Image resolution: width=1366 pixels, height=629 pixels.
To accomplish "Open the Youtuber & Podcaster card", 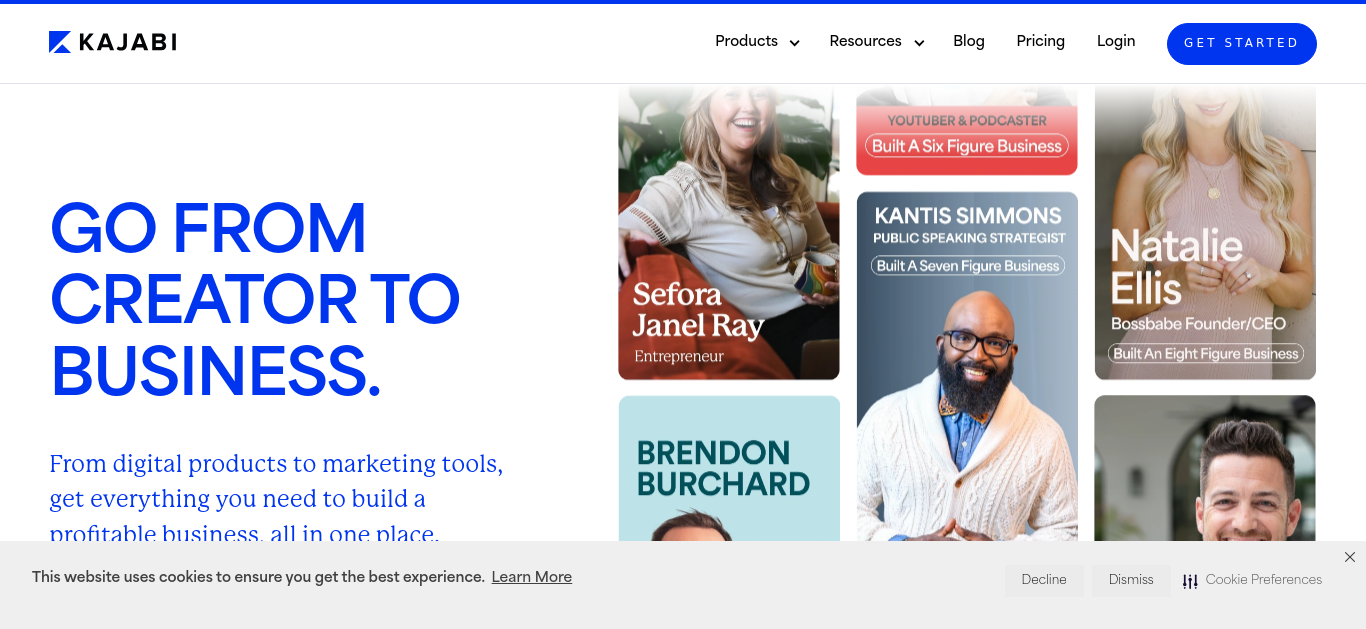I will click(x=967, y=130).
